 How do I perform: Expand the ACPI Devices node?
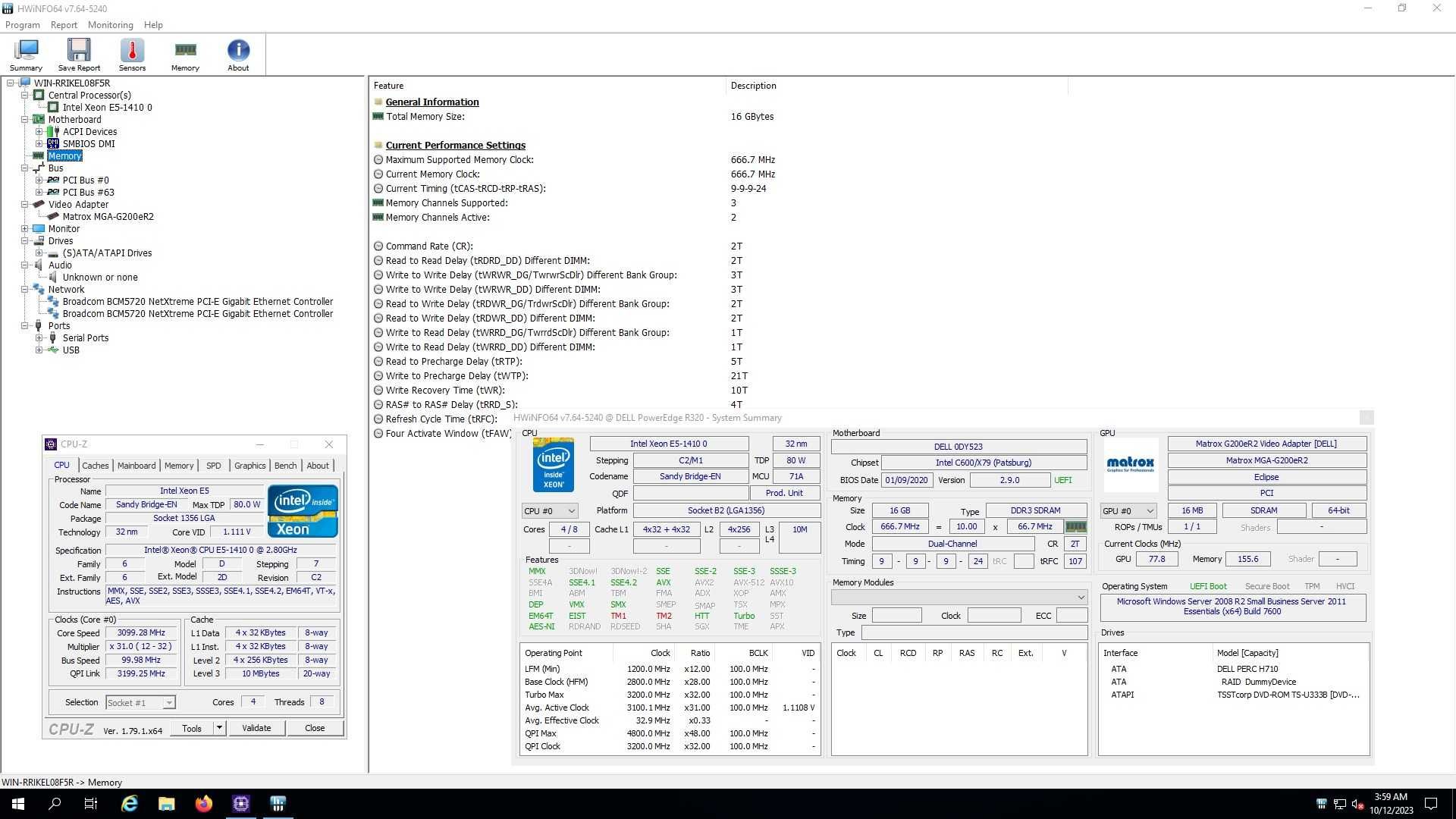(39, 132)
